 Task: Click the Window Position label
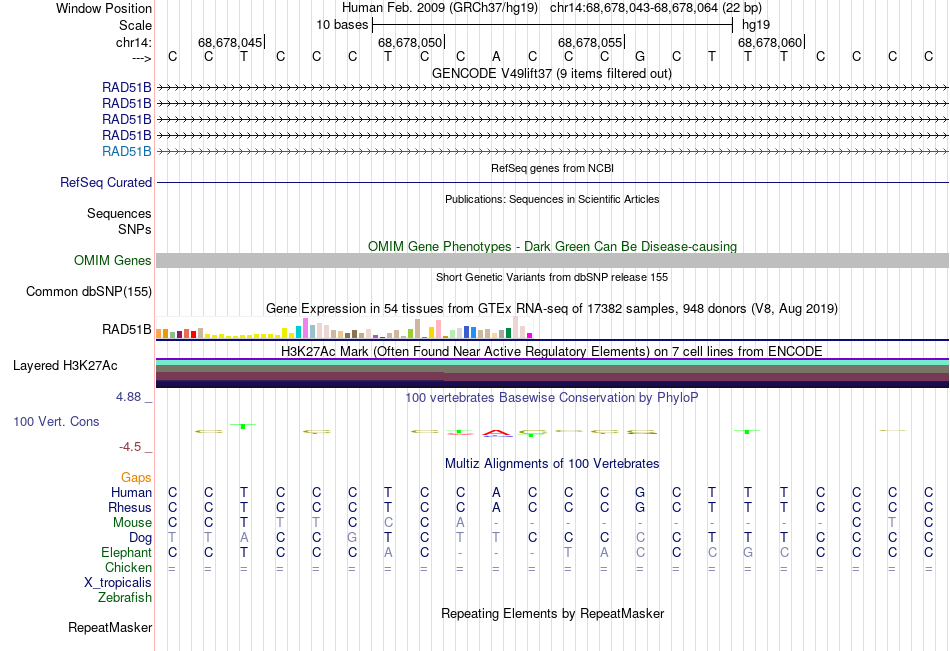click(x=104, y=8)
